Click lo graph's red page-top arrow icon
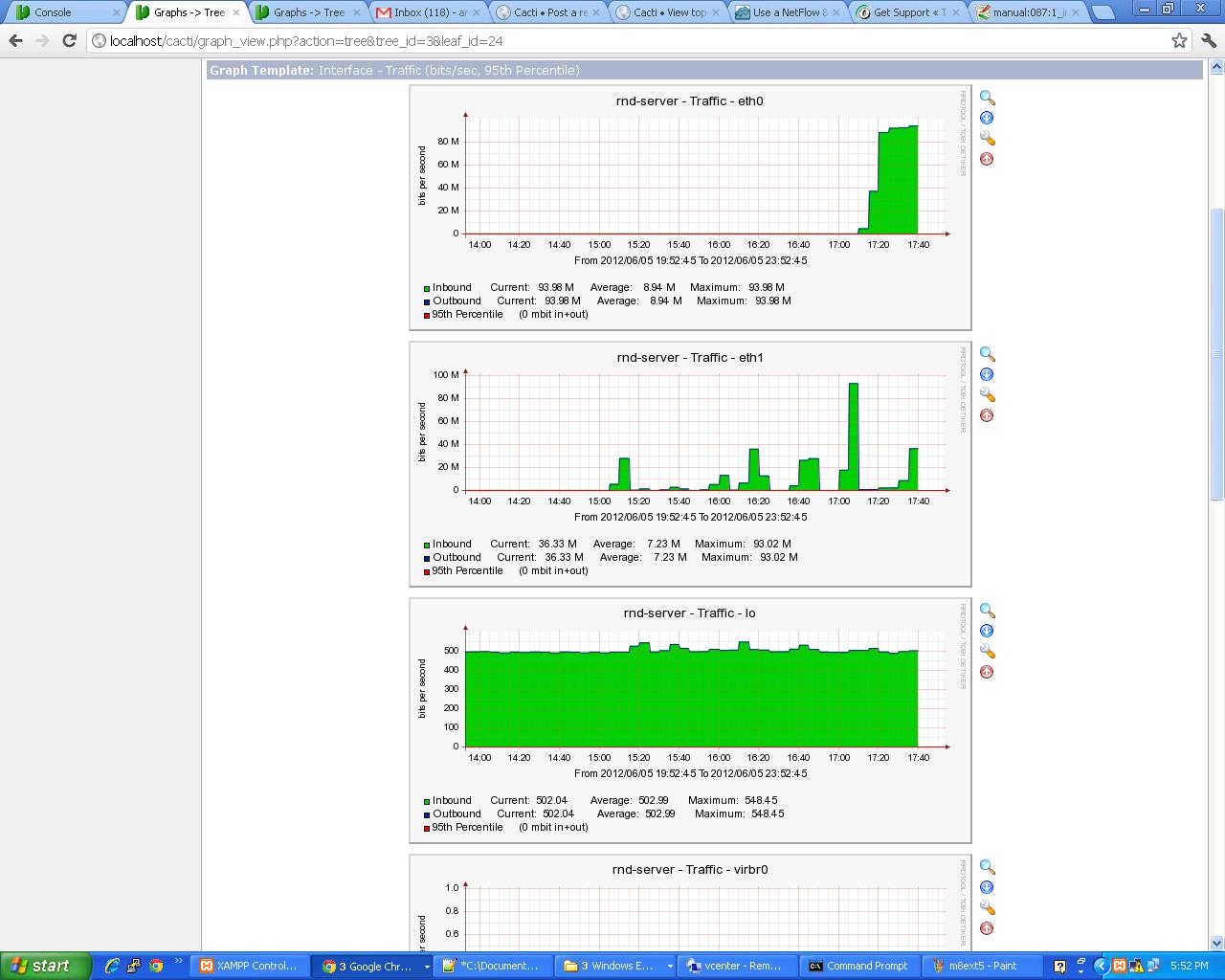1225x980 pixels. 987,672
